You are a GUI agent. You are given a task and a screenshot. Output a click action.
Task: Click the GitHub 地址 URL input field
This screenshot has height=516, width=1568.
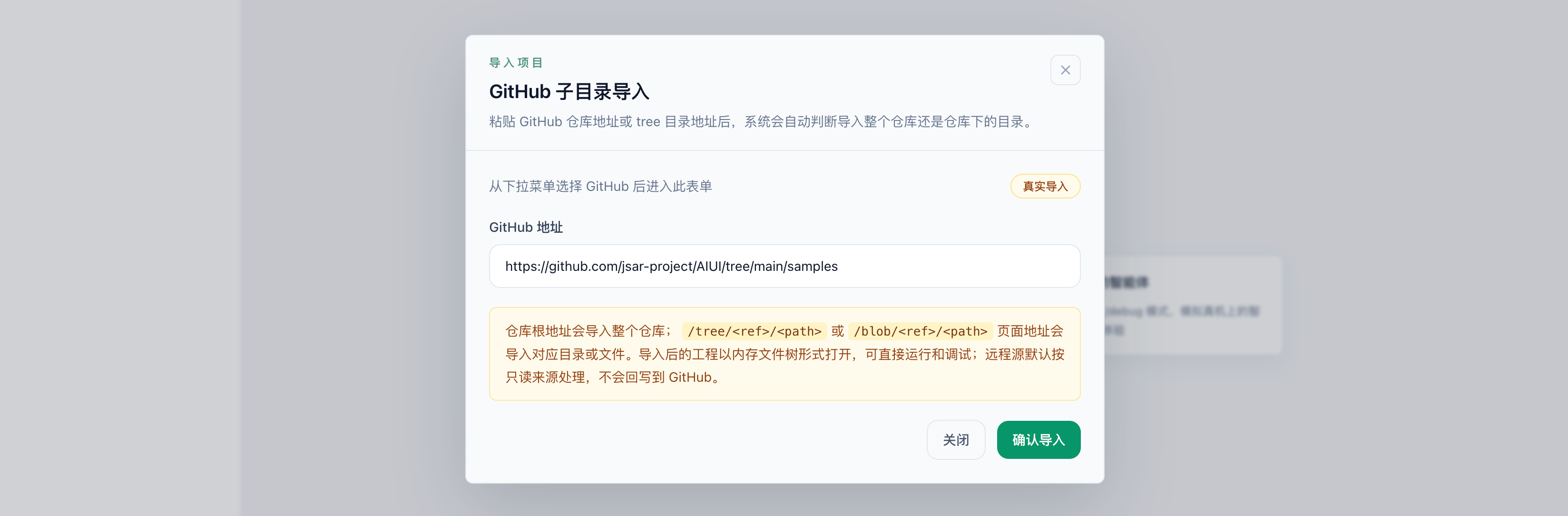click(784, 266)
